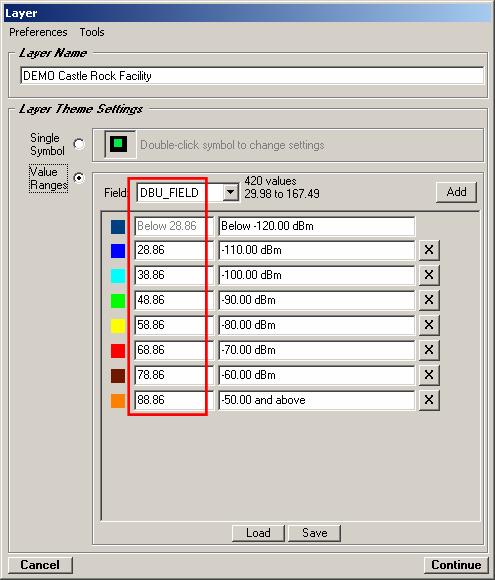Viewport: 495px width, 580px height.
Task: Delete the -80.00 dBm range with X
Action: (x=429, y=325)
